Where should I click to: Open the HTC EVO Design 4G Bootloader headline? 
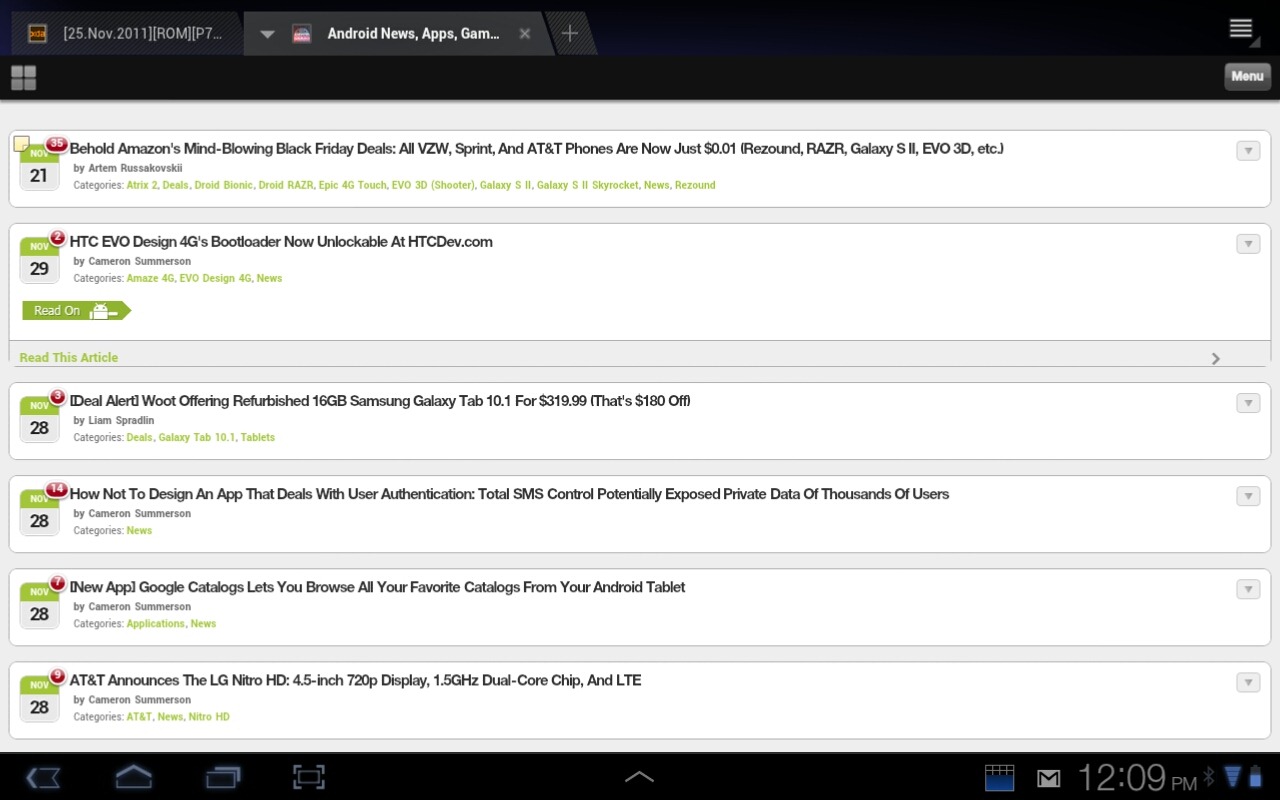(x=281, y=242)
